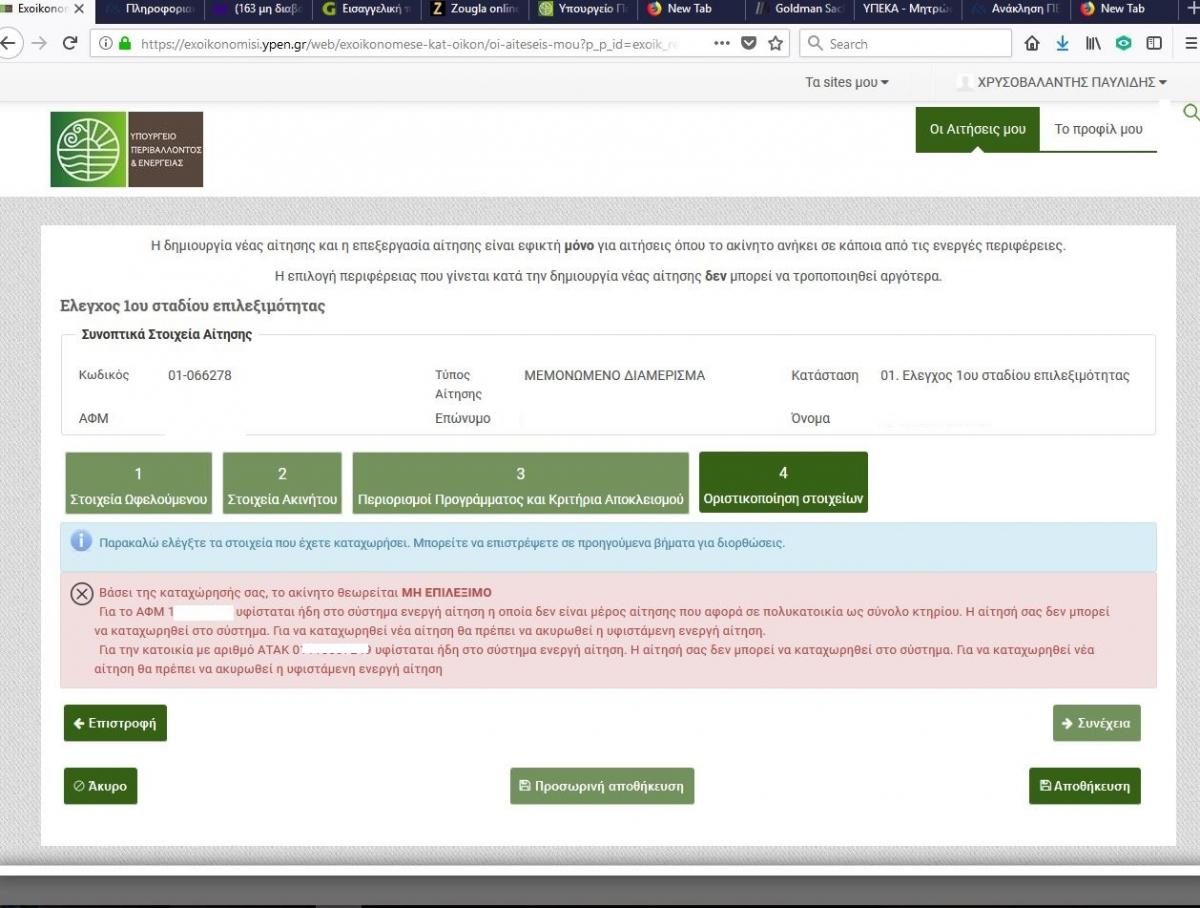Switch to the 'Το προφίλ μου' tab

click(1098, 129)
